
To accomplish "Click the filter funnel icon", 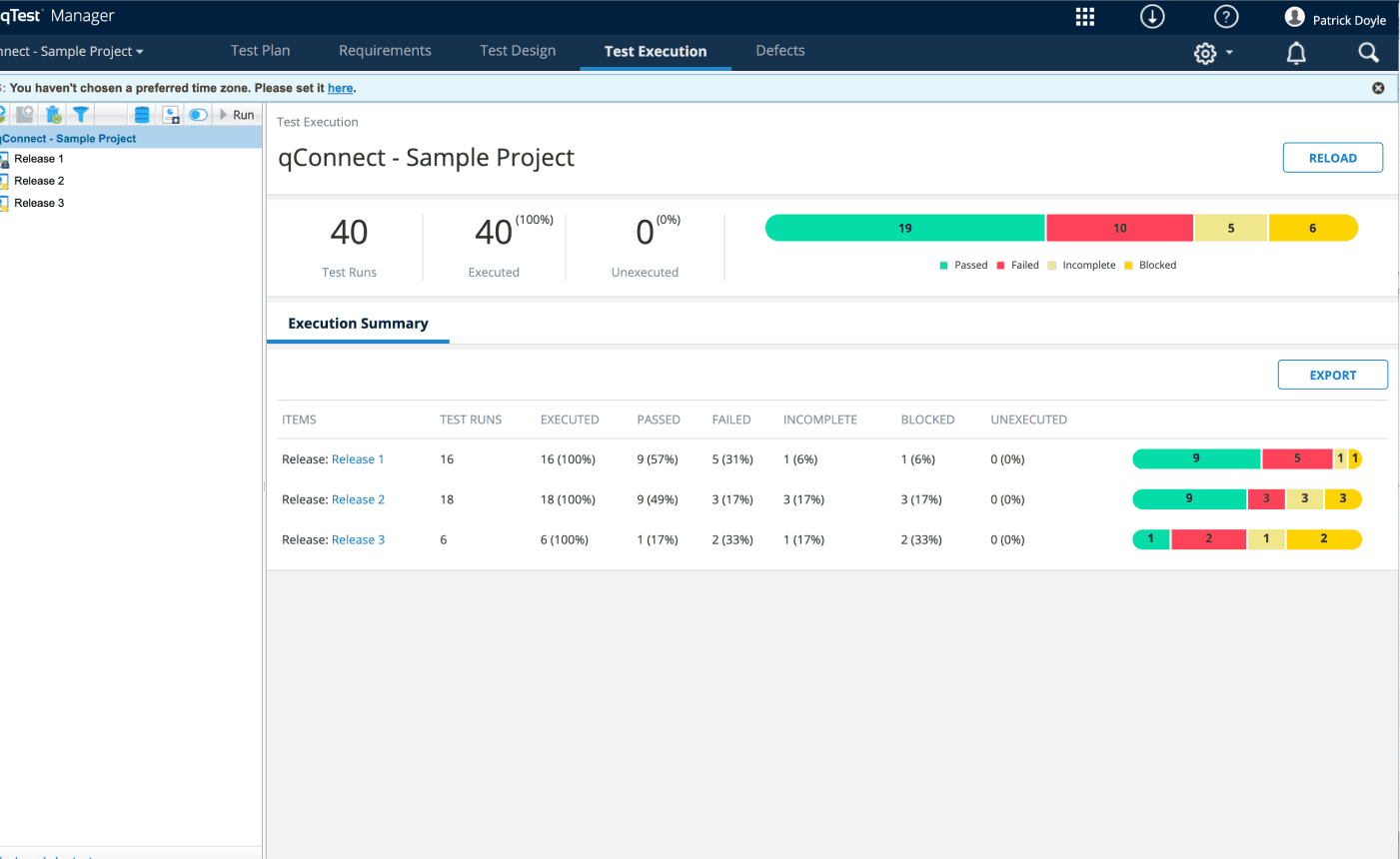I will (81, 115).
